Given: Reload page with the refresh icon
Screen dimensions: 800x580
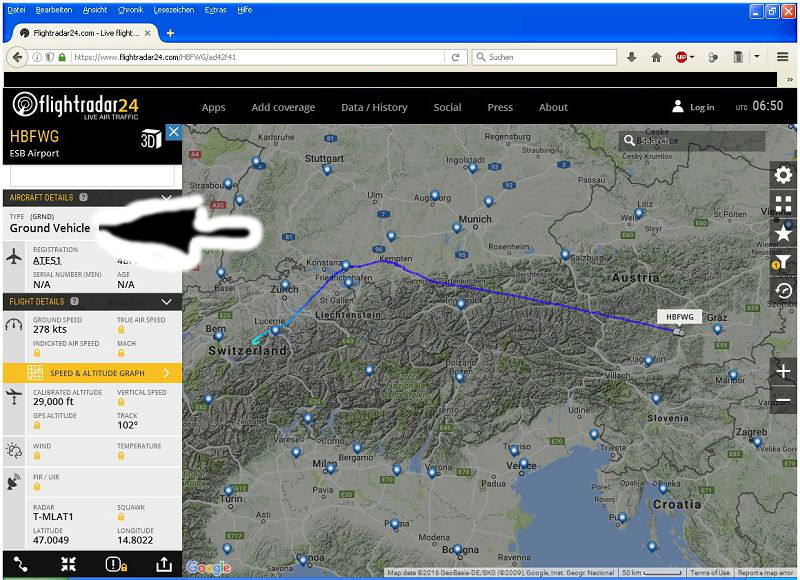Looking at the screenshot, I should click(456, 57).
